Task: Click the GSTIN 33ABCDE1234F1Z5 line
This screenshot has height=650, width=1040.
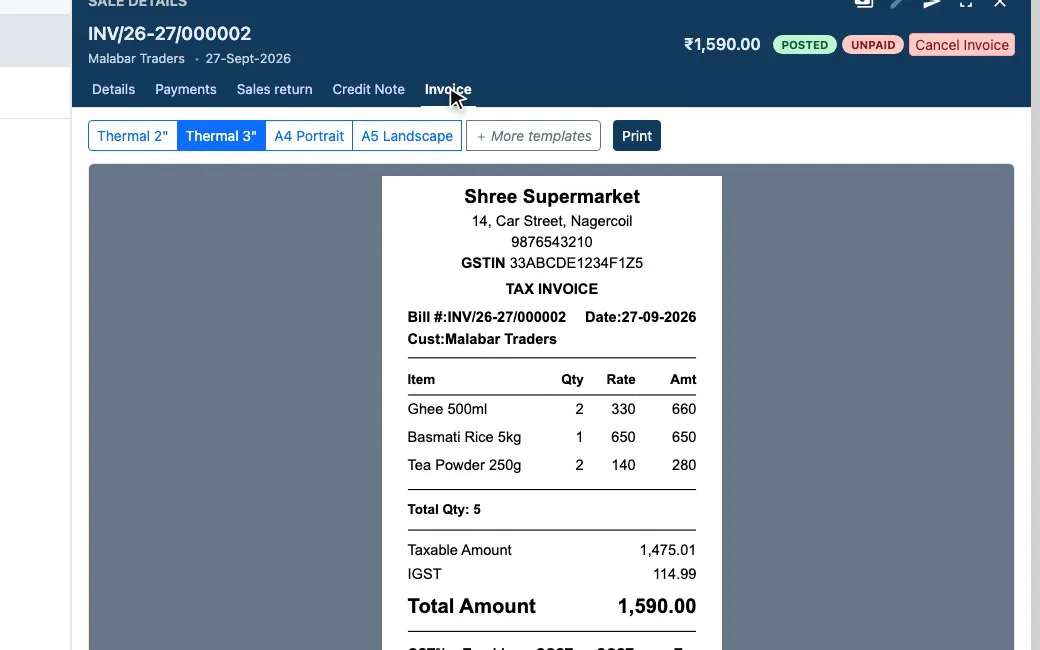Action: [x=552, y=263]
